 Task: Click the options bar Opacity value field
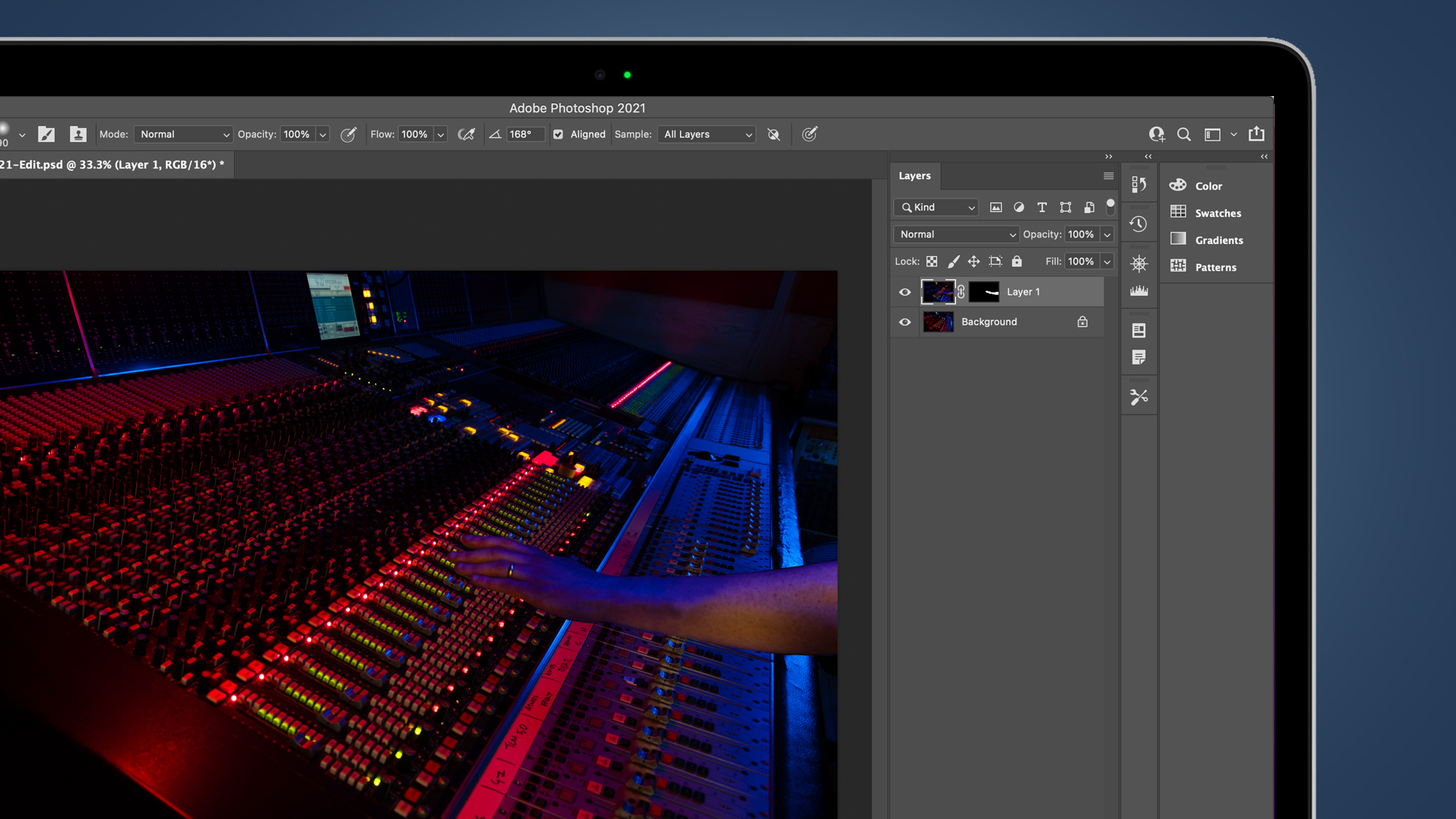[x=297, y=135]
